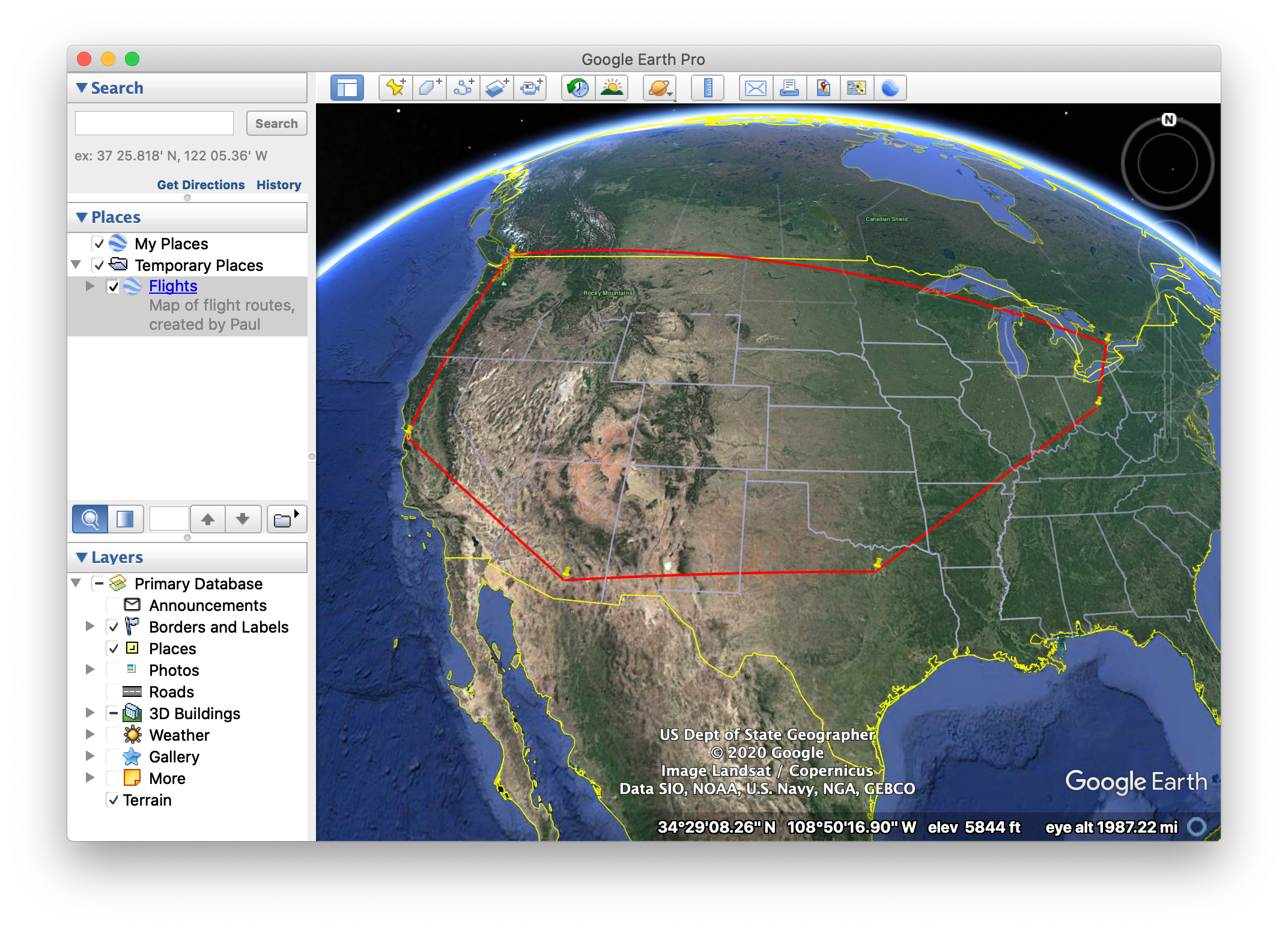Disable Borders and Labels layer

pyautogui.click(x=114, y=627)
